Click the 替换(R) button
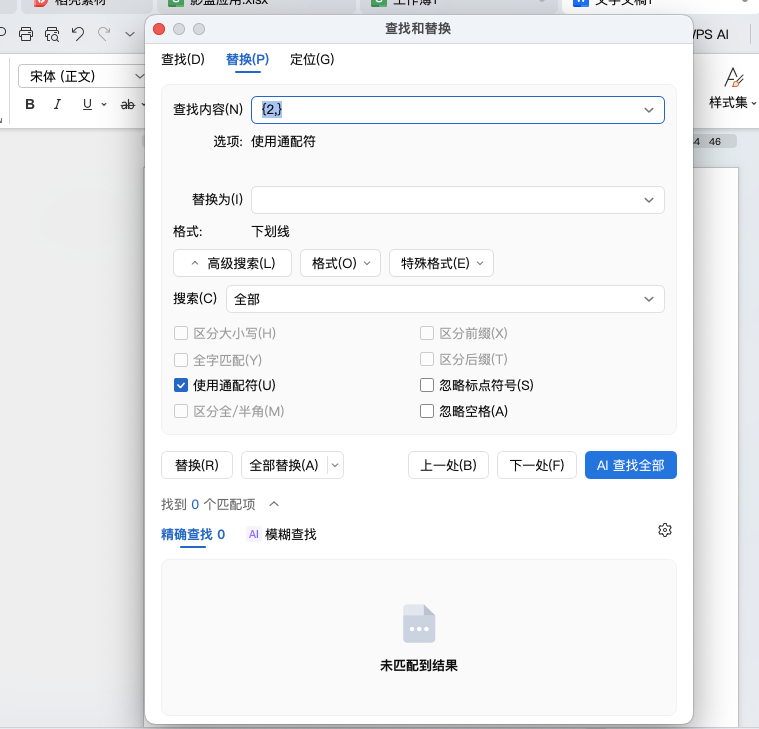The height and width of the screenshot is (729, 759). [197, 465]
